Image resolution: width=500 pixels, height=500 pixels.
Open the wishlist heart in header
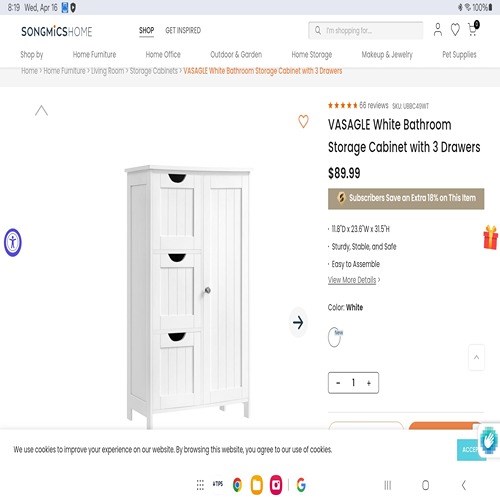[x=455, y=30]
